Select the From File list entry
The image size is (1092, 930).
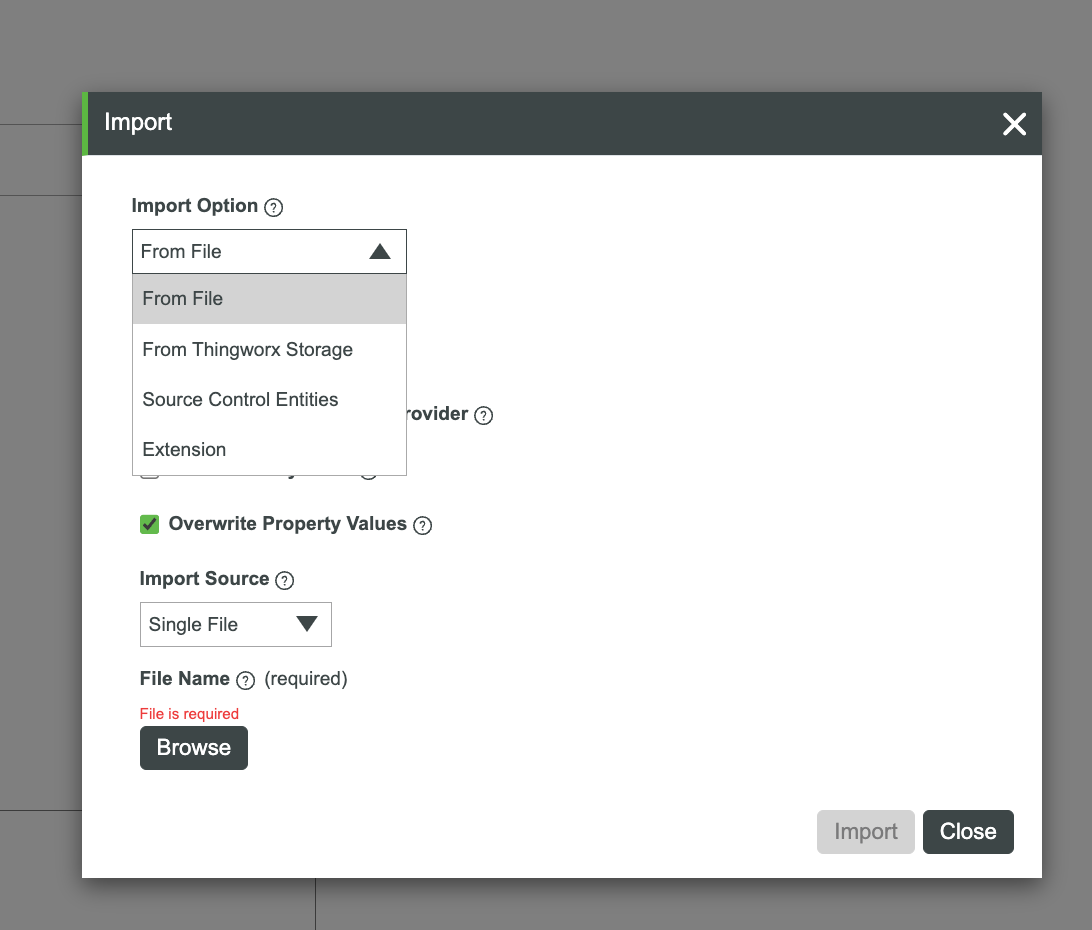183,298
